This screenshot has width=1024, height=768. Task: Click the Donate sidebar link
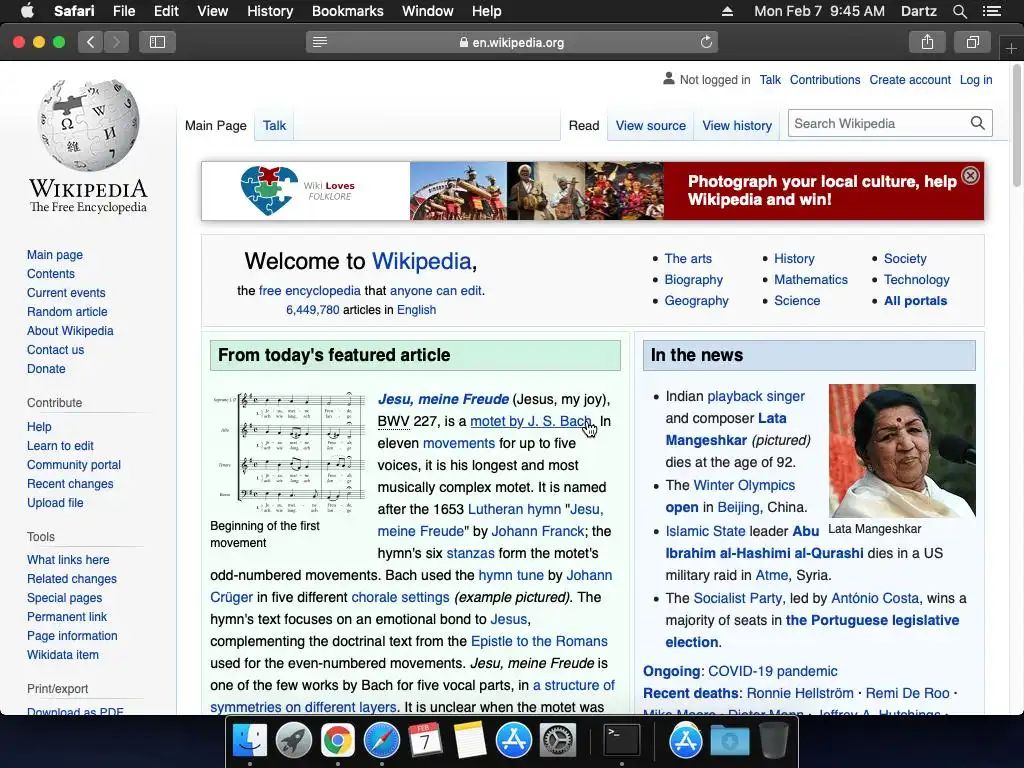coord(46,368)
